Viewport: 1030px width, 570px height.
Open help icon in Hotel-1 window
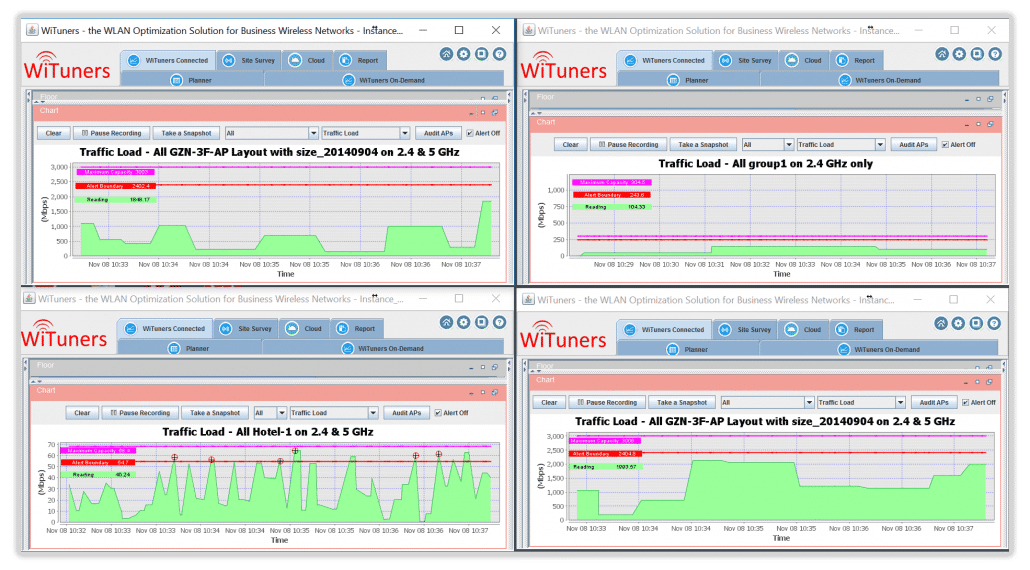(x=499, y=322)
